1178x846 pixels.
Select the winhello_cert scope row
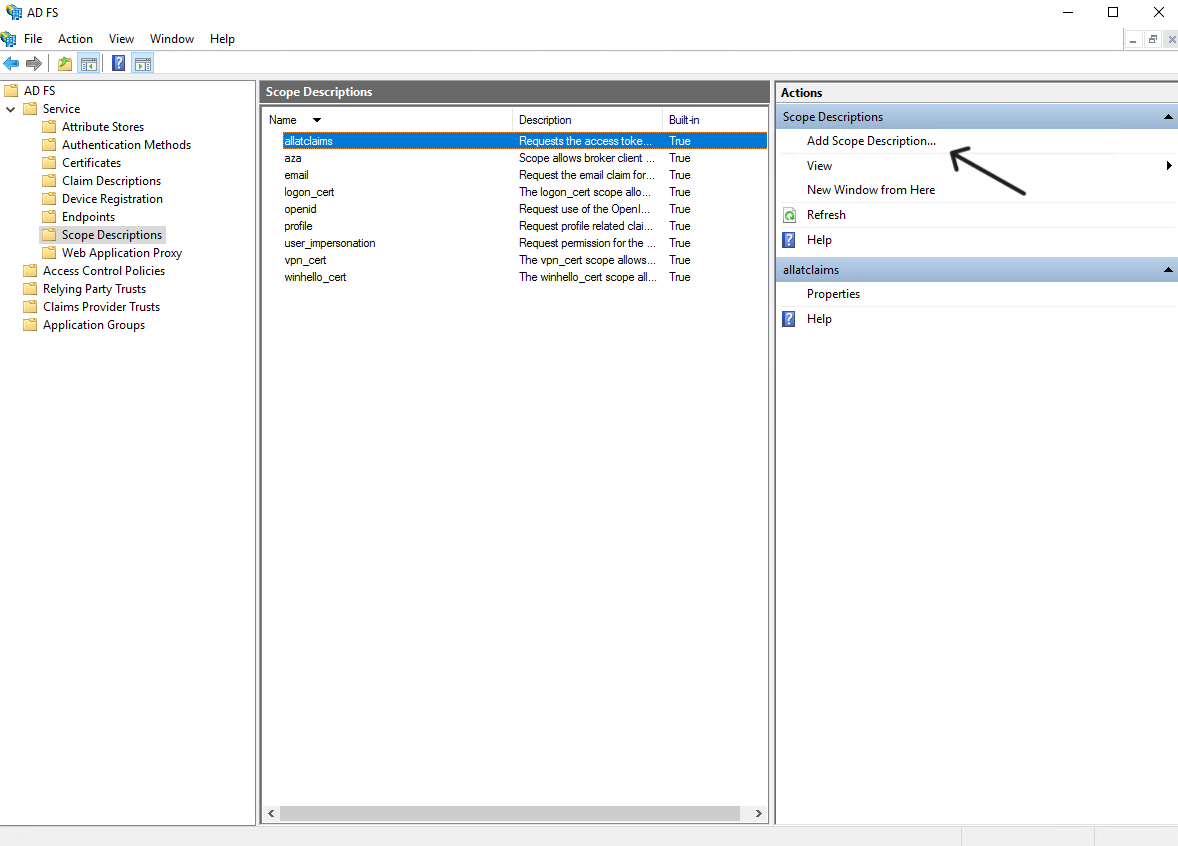coord(524,277)
